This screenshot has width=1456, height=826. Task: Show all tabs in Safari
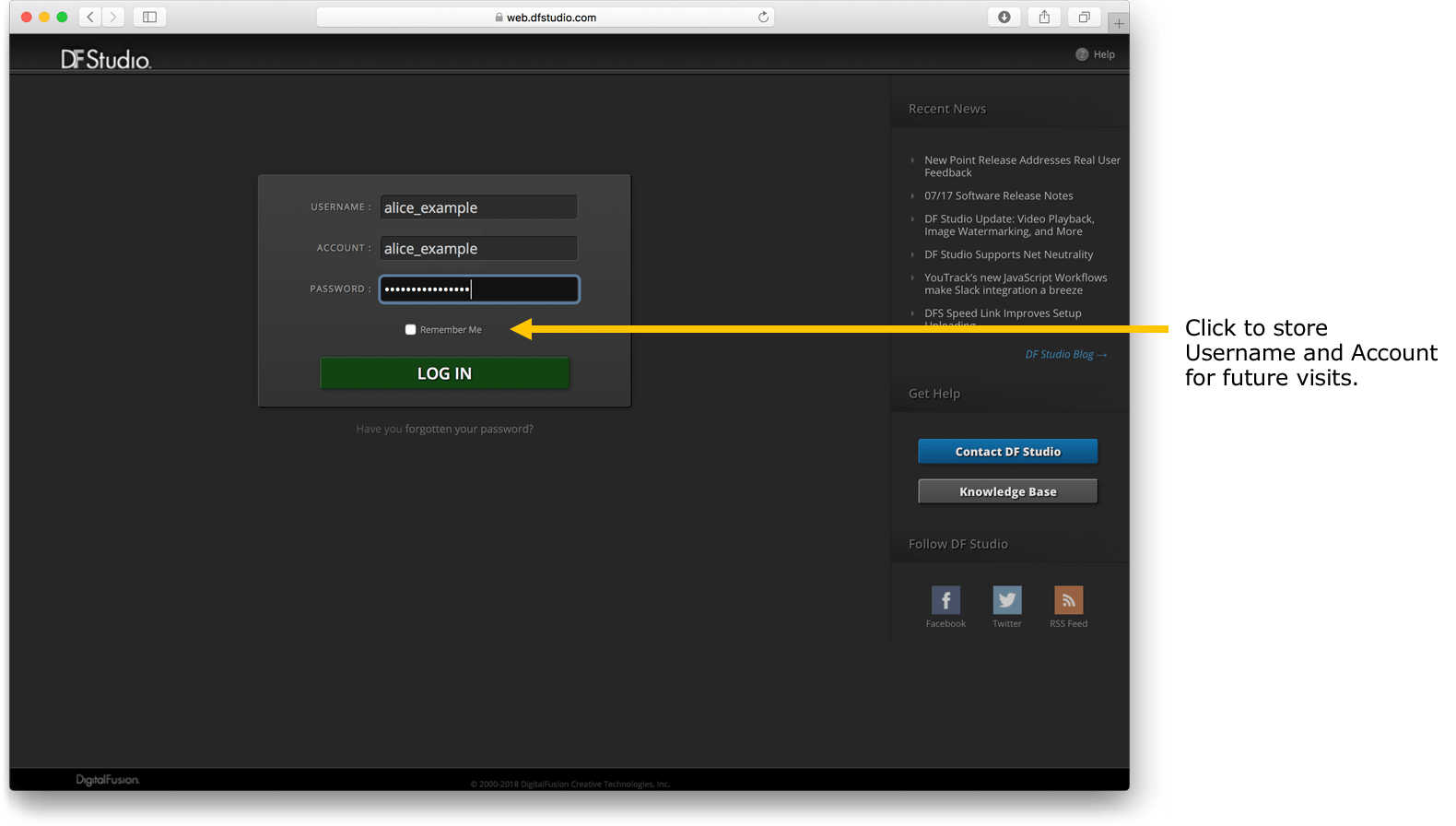click(x=1085, y=17)
